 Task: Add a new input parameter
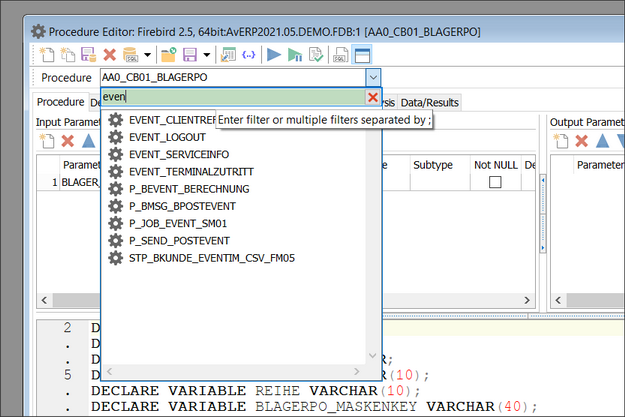(x=47, y=141)
